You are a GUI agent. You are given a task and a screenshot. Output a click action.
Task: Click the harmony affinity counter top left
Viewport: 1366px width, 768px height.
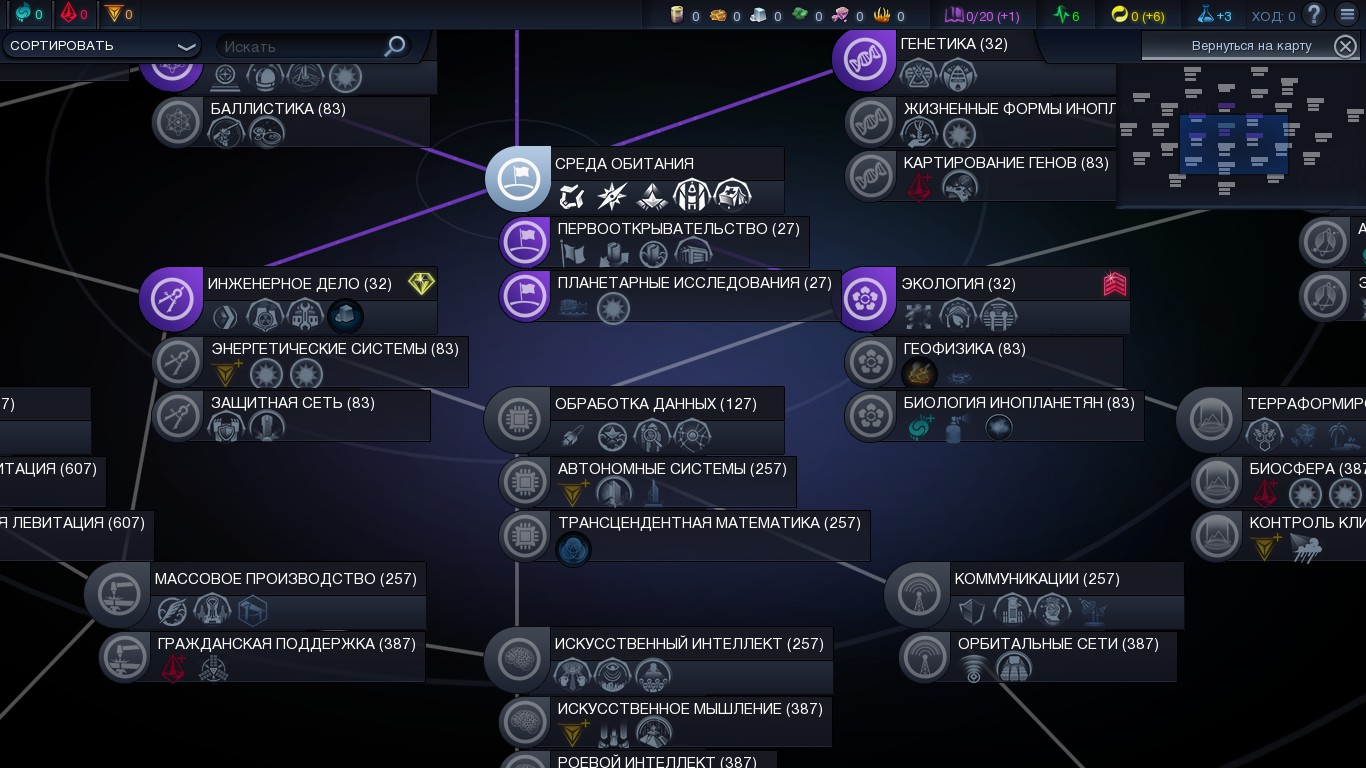27,14
